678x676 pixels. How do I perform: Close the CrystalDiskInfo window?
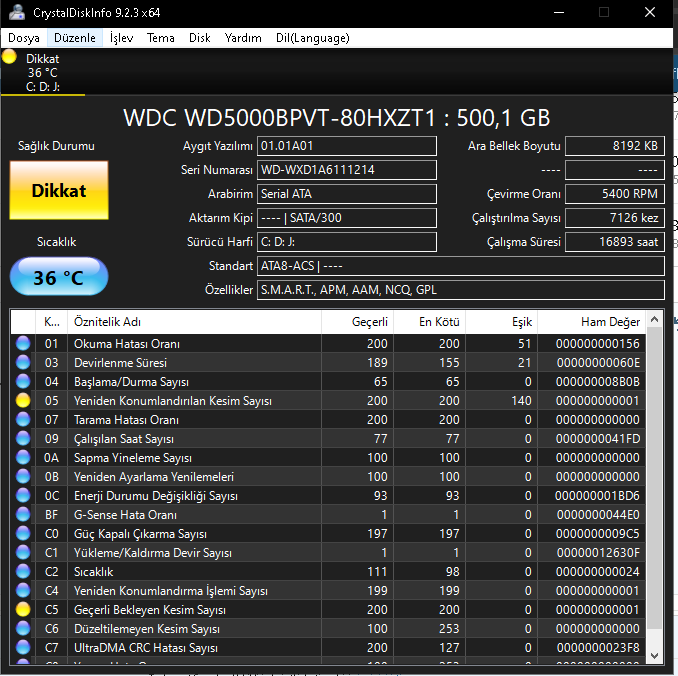pyautogui.click(x=649, y=13)
